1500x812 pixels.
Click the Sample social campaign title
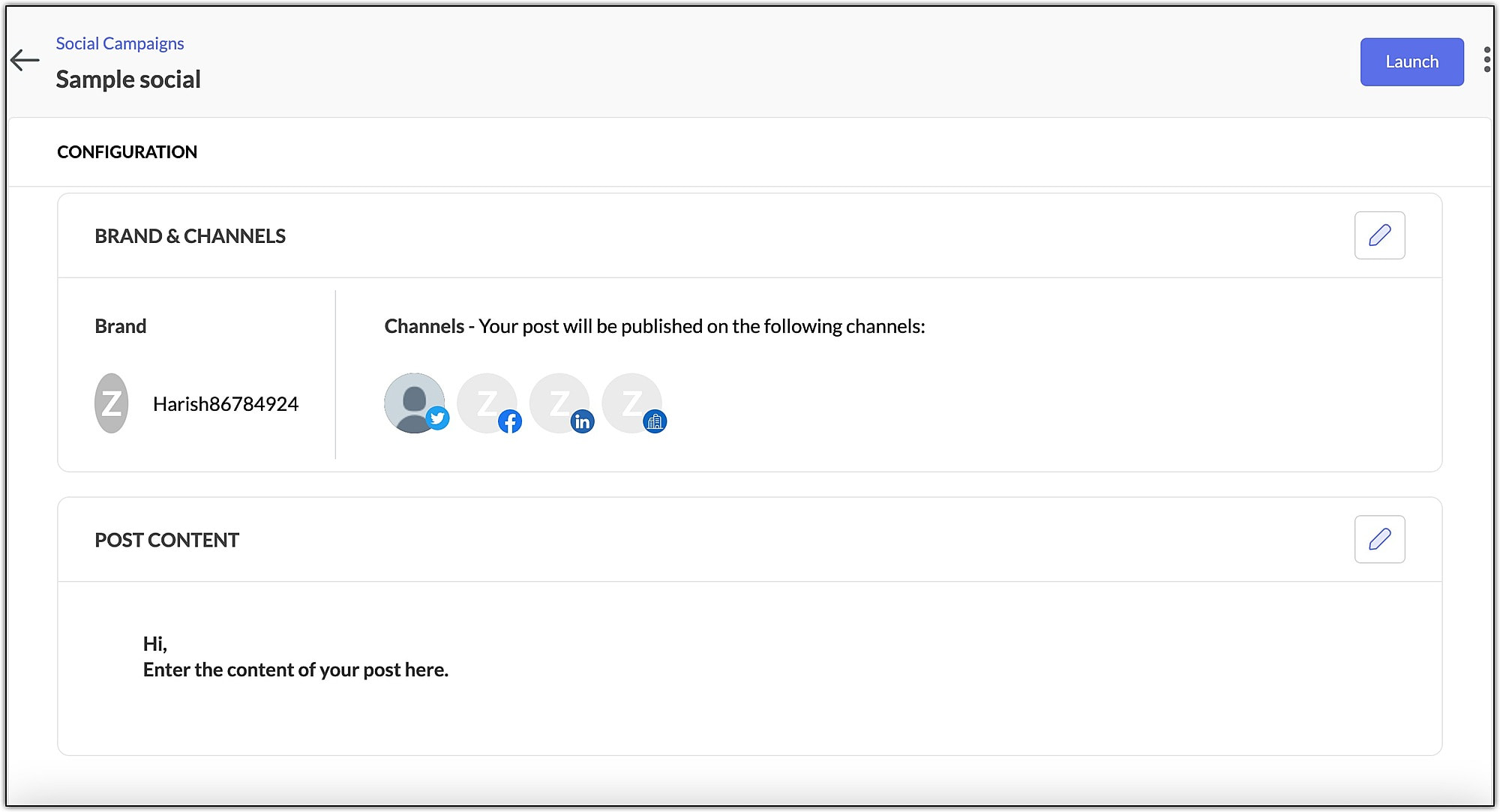(x=128, y=79)
